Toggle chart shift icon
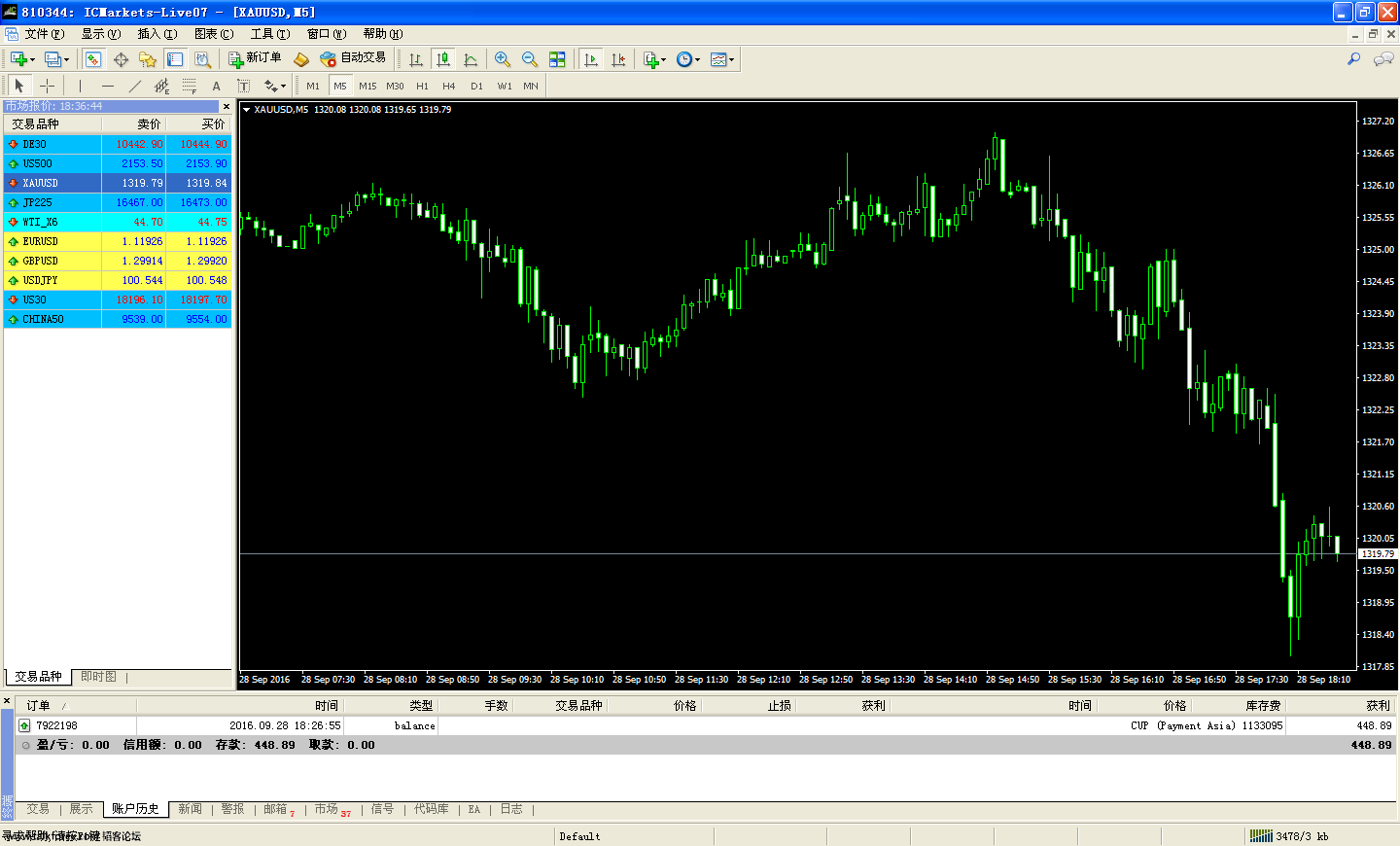Screen dimensions: 1400x846 (618, 59)
